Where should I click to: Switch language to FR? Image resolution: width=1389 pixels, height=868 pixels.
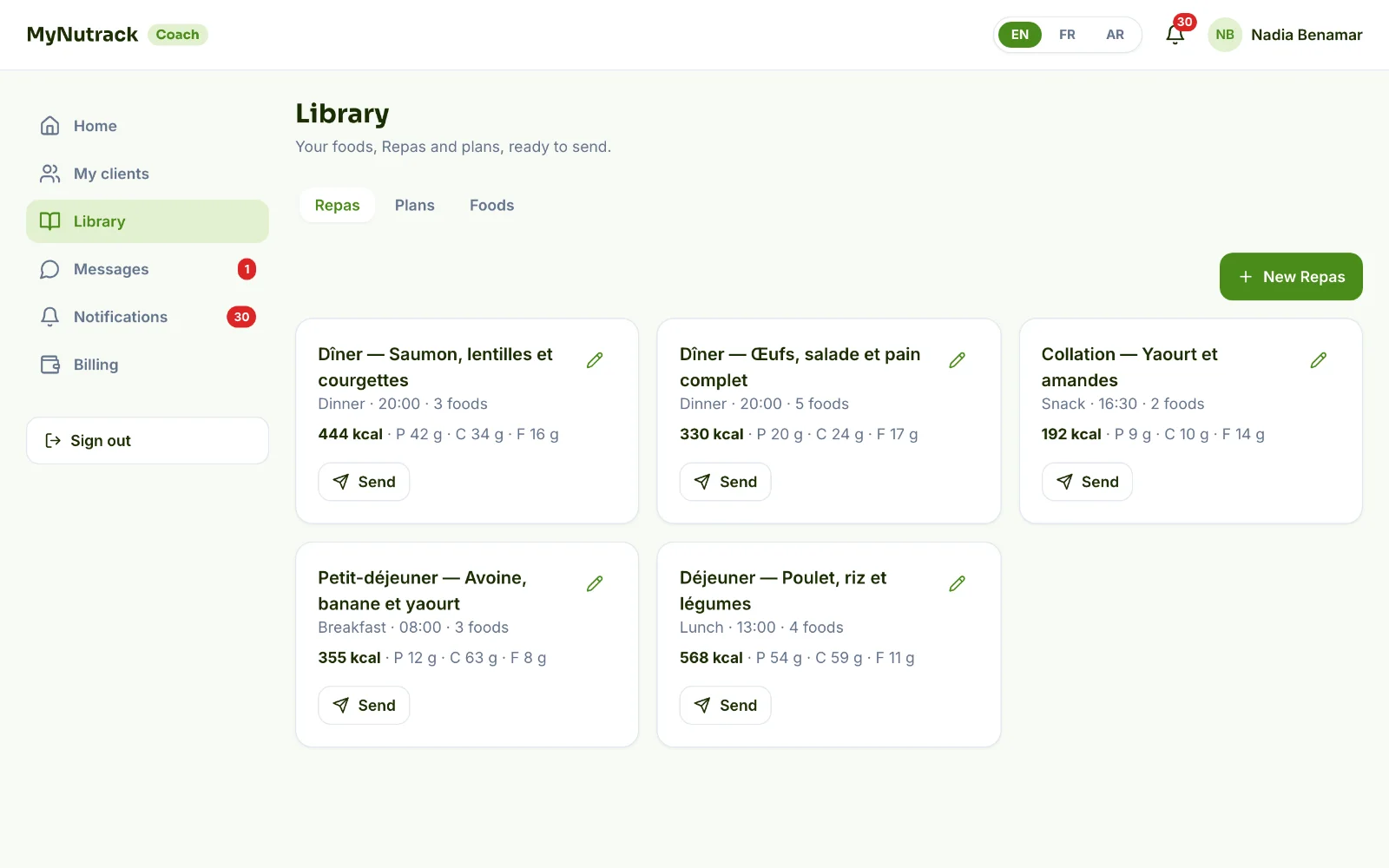(1067, 35)
